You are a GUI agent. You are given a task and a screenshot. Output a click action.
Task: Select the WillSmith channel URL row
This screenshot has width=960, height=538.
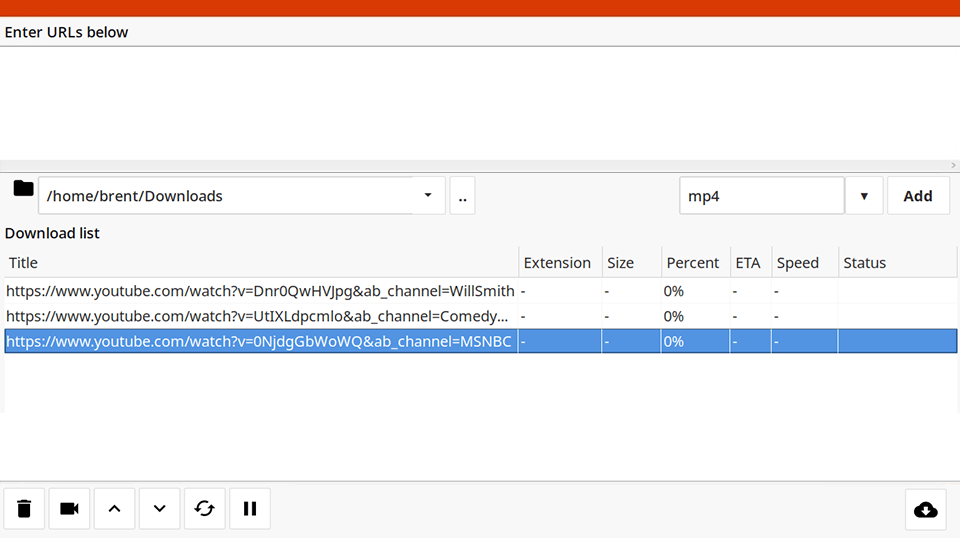[260, 291]
